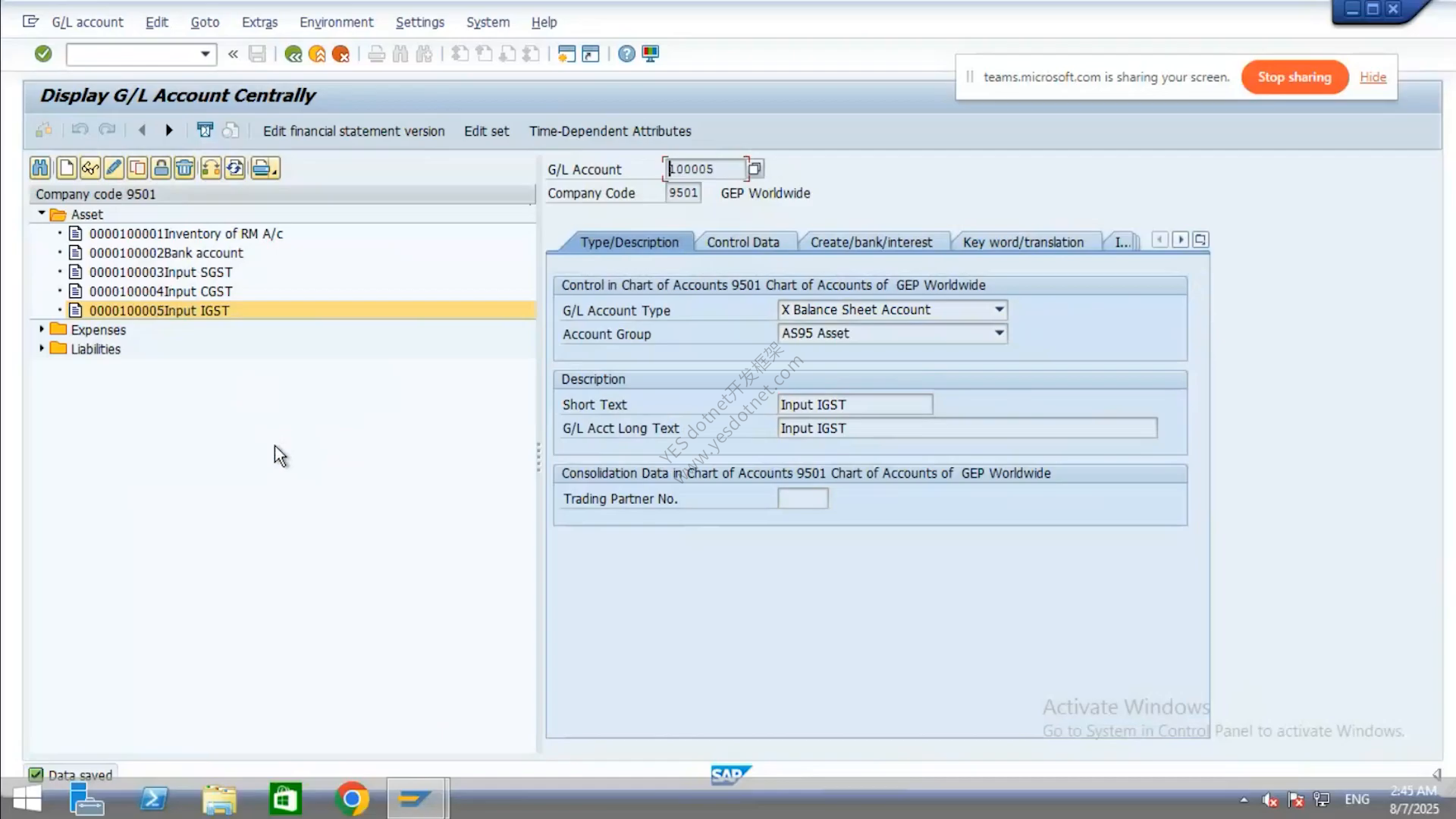The width and height of the screenshot is (1456, 819).
Task: Open the transaction command field dropdown
Action: (x=205, y=54)
